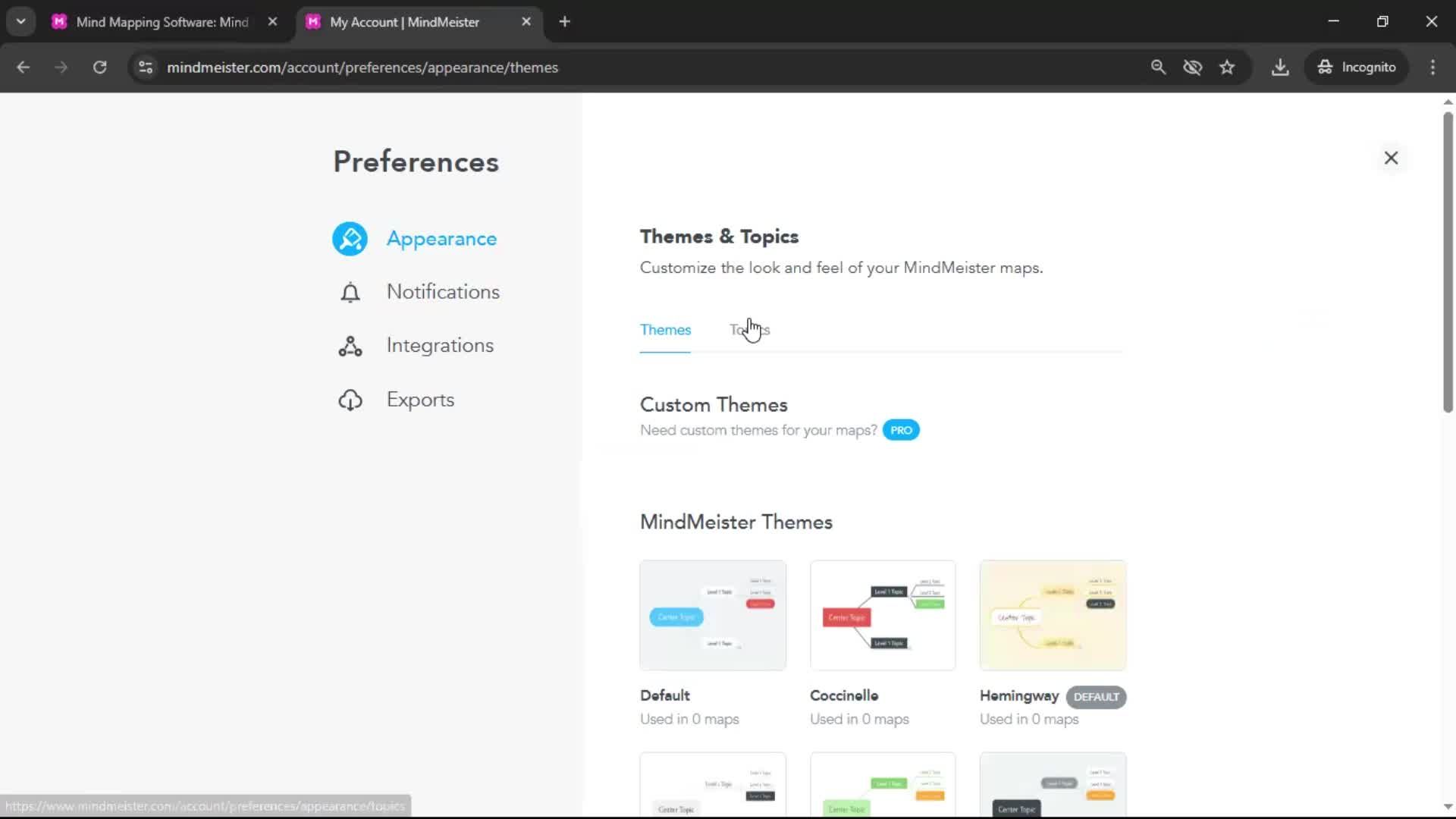The image size is (1456, 819).
Task: Click the "Custom Themes" heading
Action: [x=714, y=405]
